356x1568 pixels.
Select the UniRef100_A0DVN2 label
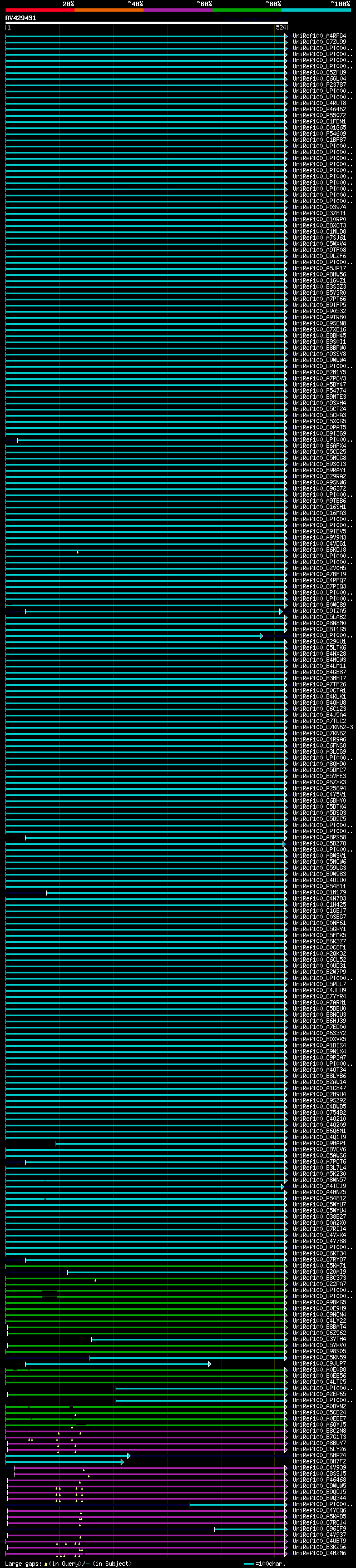pyautogui.click(x=319, y=1407)
